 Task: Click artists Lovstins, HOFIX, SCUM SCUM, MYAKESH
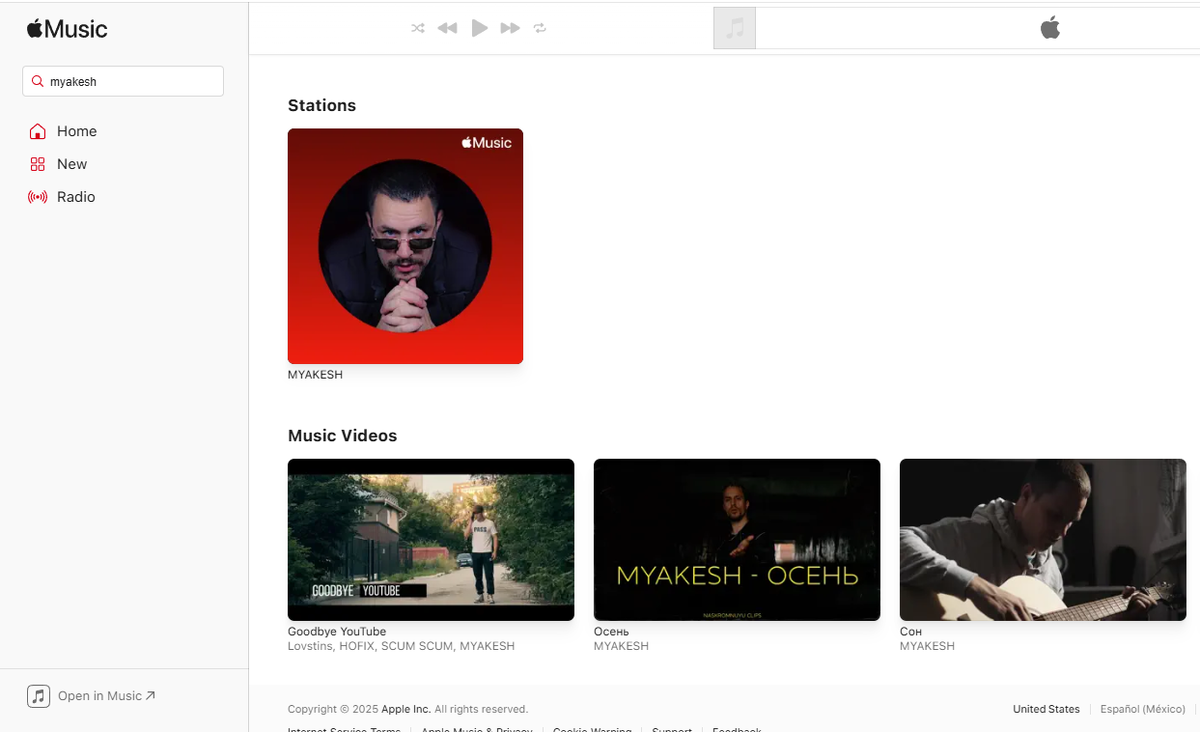tap(401, 646)
